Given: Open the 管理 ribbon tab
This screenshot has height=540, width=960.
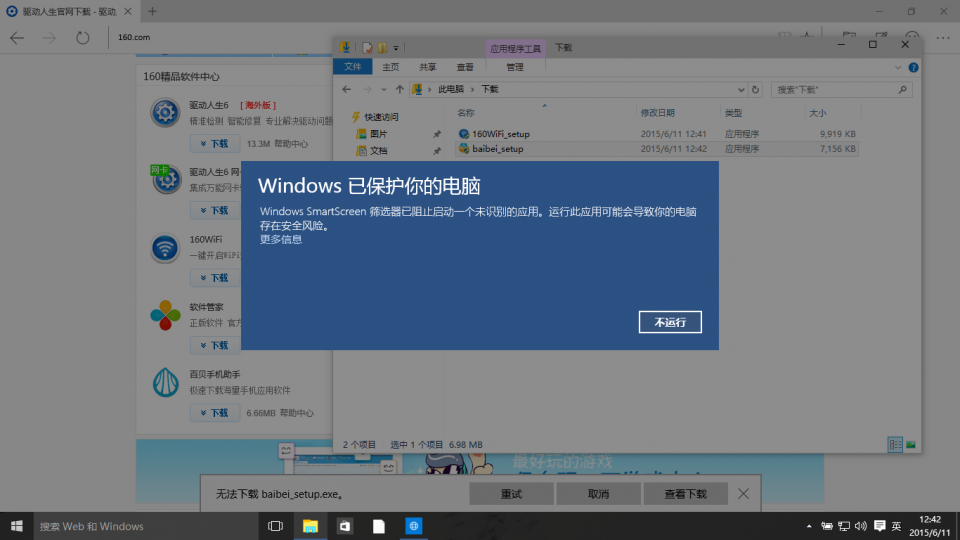Looking at the screenshot, I should (514, 67).
